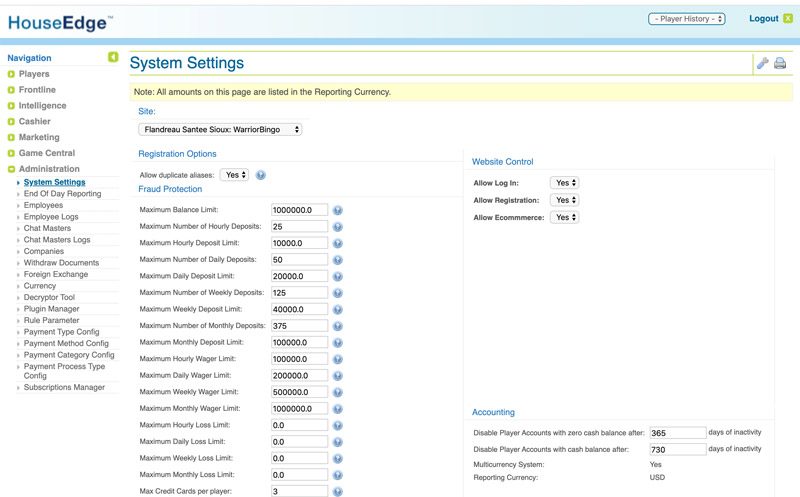Open help icon for Maximum Daily Loss Limit
The height and width of the screenshot is (497, 800).
(337, 442)
